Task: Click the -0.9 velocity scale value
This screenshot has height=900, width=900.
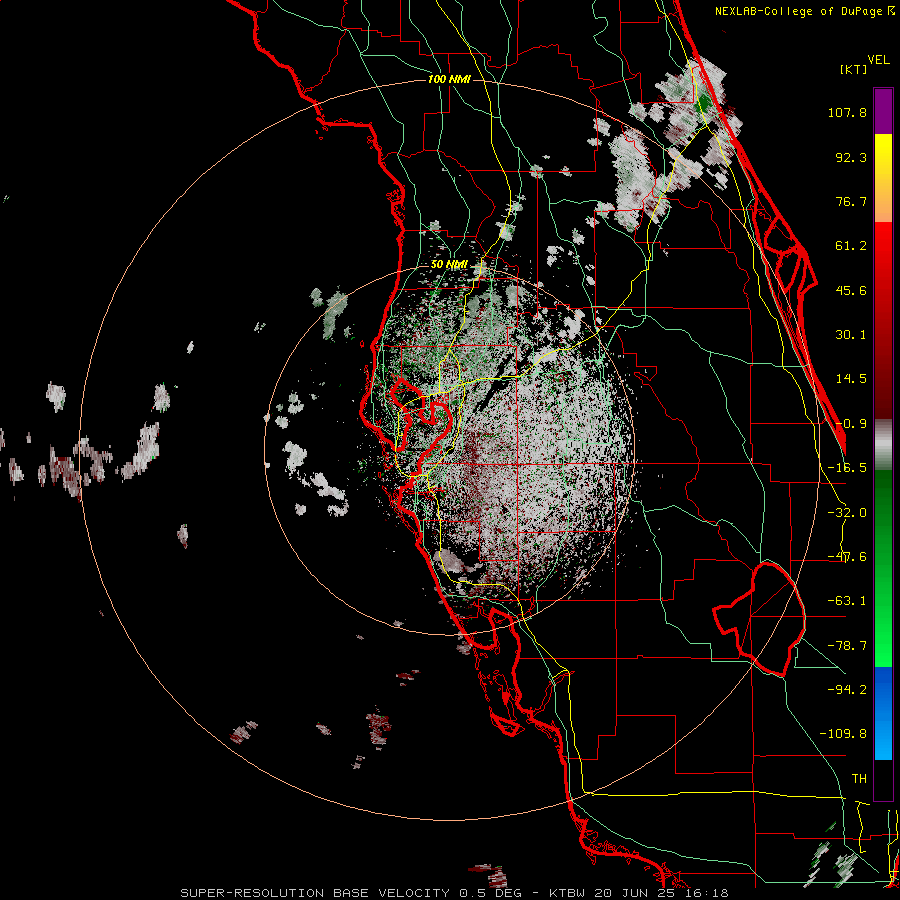Action: pyautogui.click(x=851, y=424)
